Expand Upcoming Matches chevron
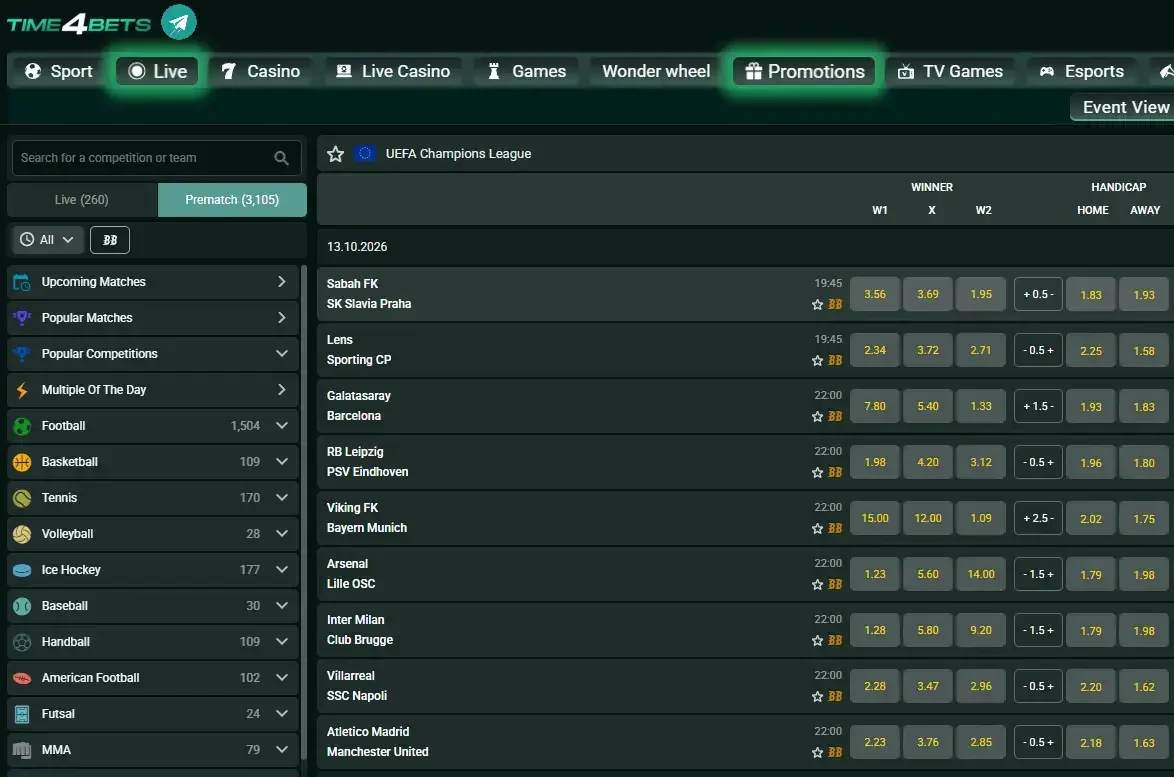Viewport: 1174px width, 777px height. pyautogui.click(x=282, y=281)
